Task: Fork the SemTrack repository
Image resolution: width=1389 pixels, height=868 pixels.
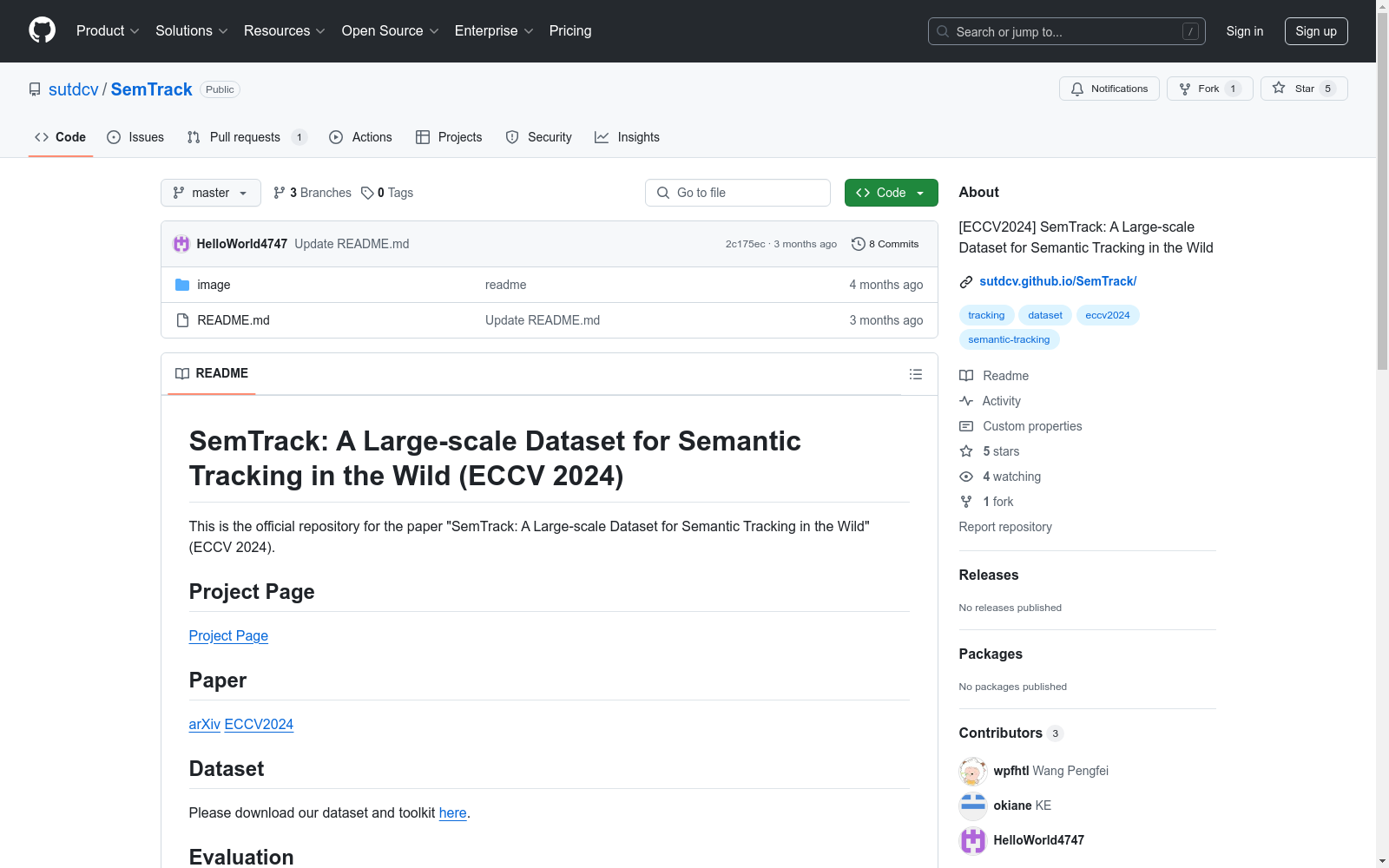Action: (1210, 89)
